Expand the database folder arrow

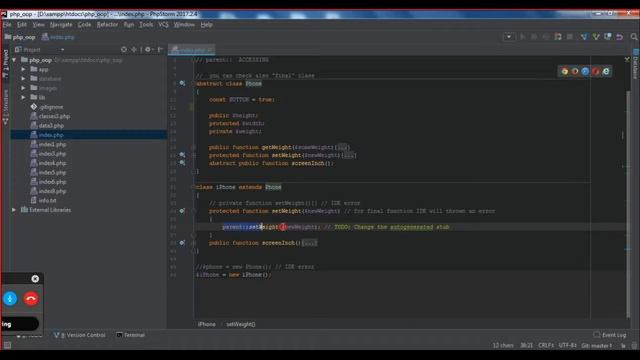pos(23,79)
